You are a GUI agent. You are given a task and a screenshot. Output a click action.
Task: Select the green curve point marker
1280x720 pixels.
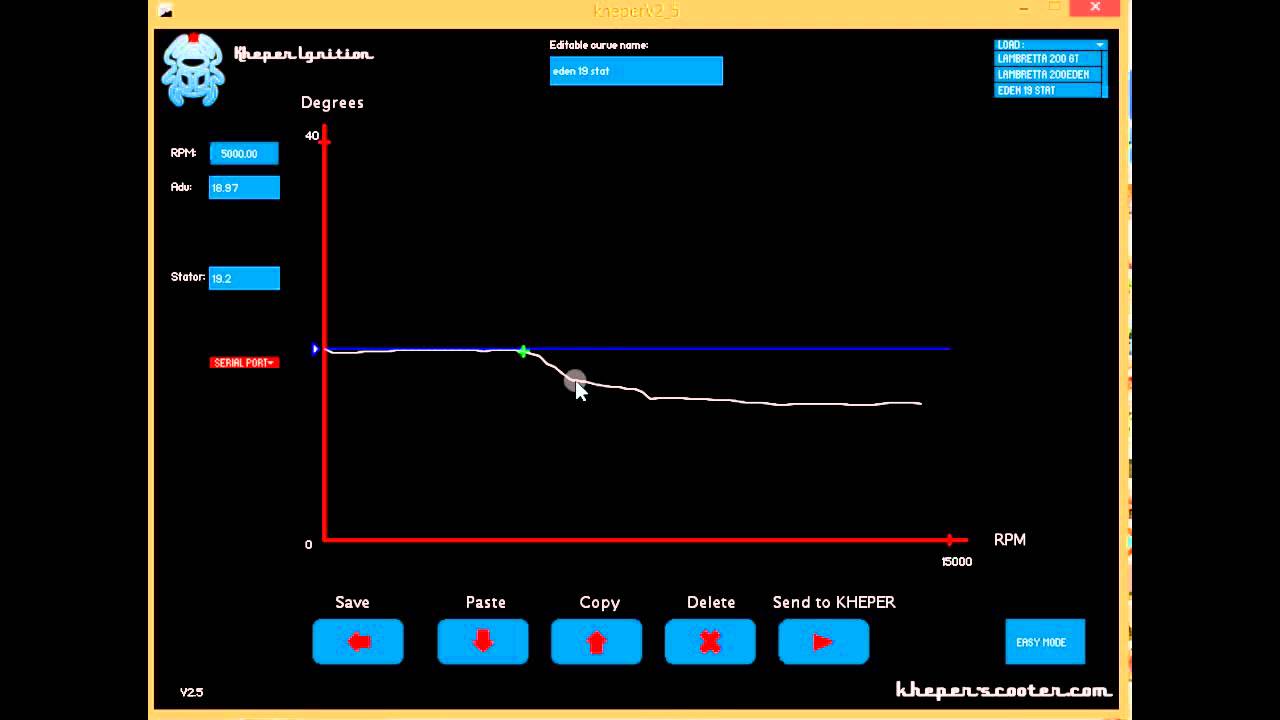click(523, 351)
